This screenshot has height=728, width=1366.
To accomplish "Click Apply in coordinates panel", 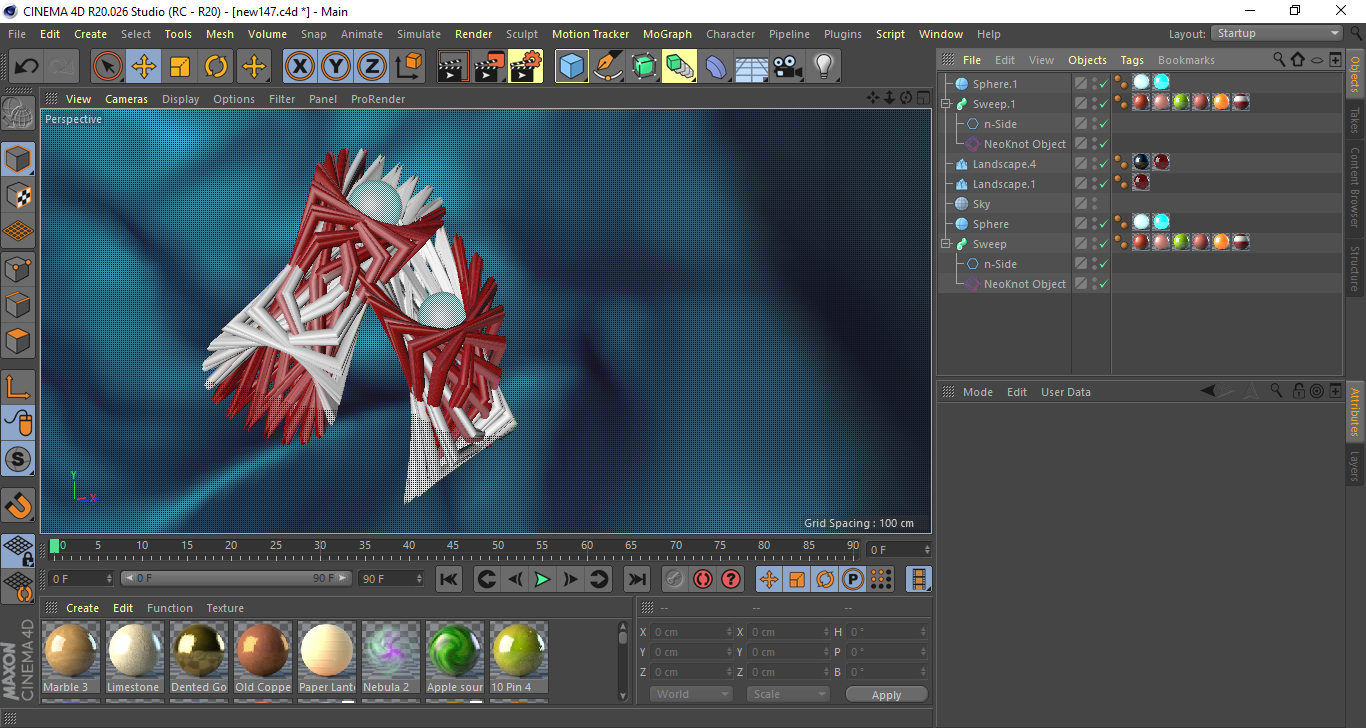I will pos(886,694).
